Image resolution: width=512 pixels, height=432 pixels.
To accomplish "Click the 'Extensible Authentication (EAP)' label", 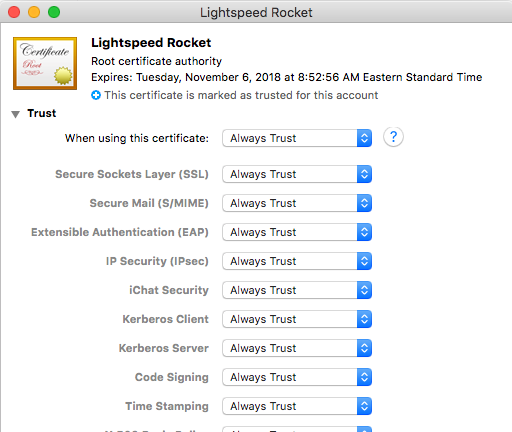I will click(x=120, y=232).
